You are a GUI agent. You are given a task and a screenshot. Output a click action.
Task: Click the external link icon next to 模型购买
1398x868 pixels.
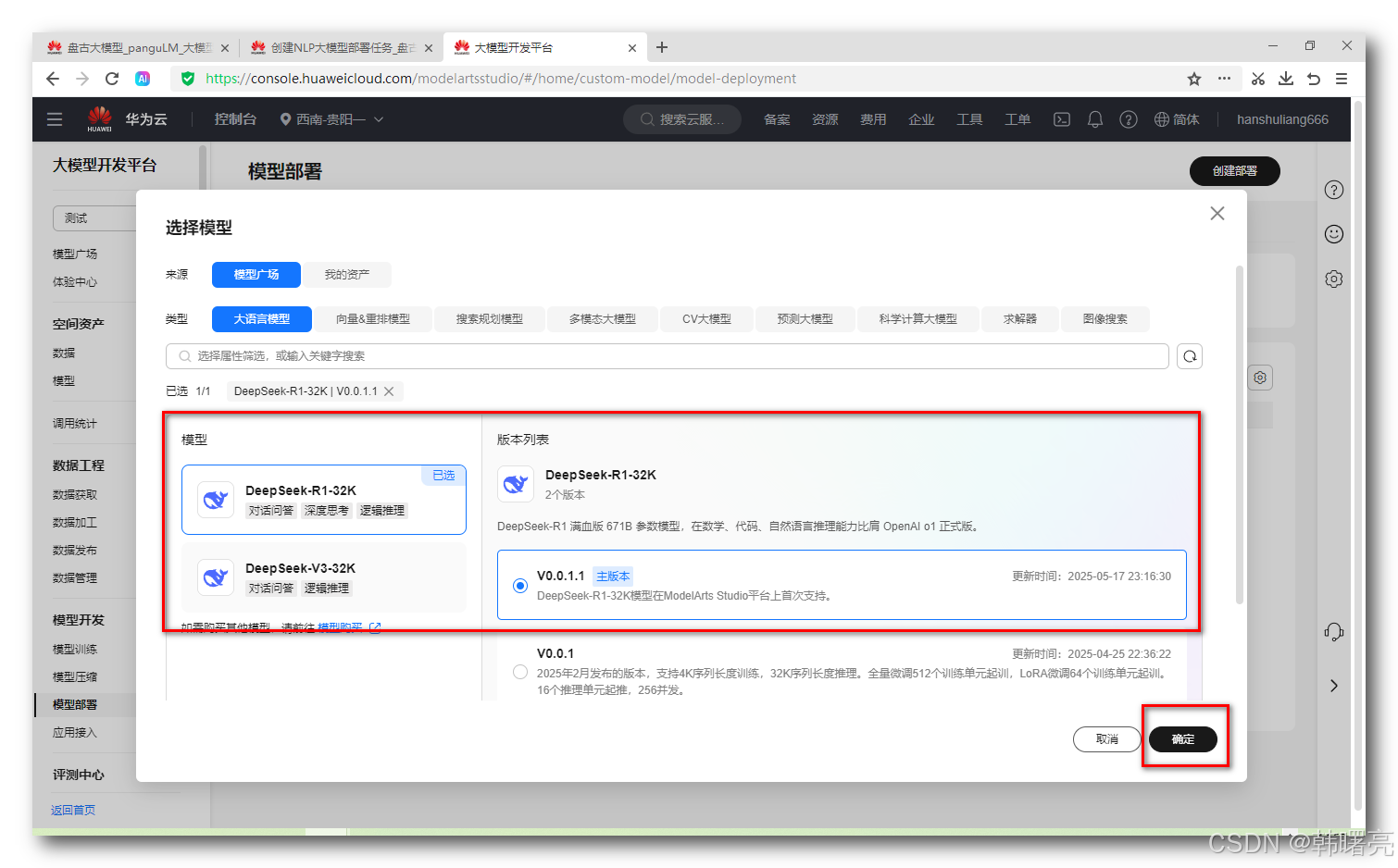[375, 627]
